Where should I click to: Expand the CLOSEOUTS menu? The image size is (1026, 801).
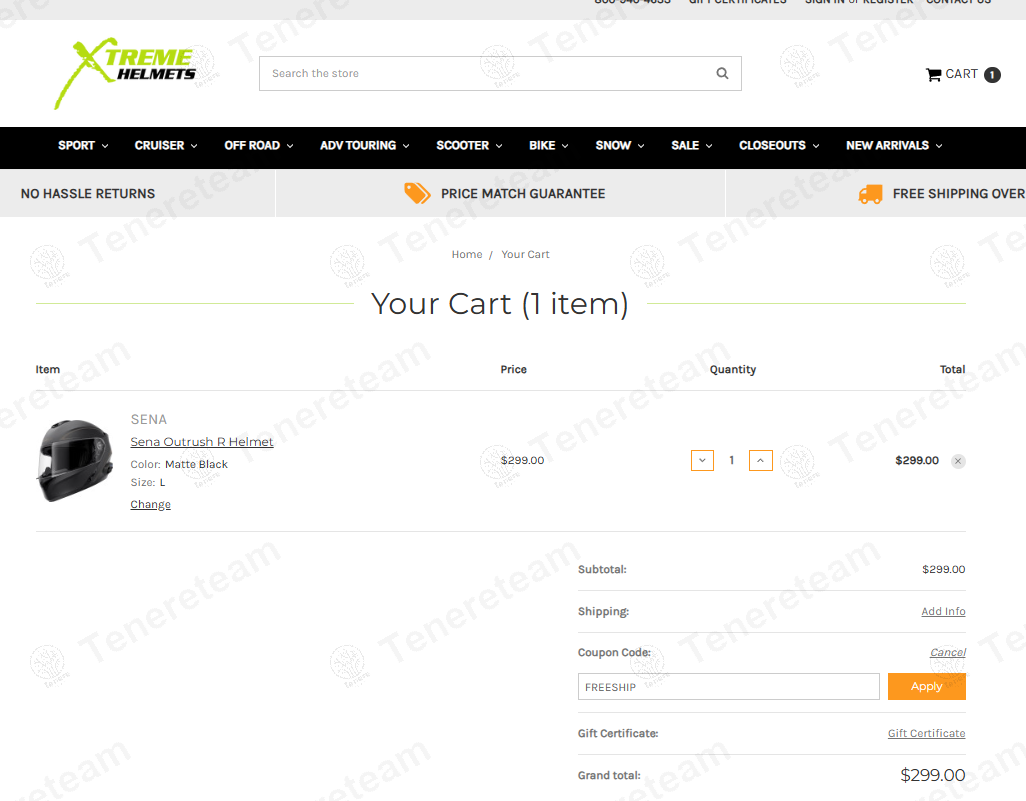pyautogui.click(x=779, y=145)
